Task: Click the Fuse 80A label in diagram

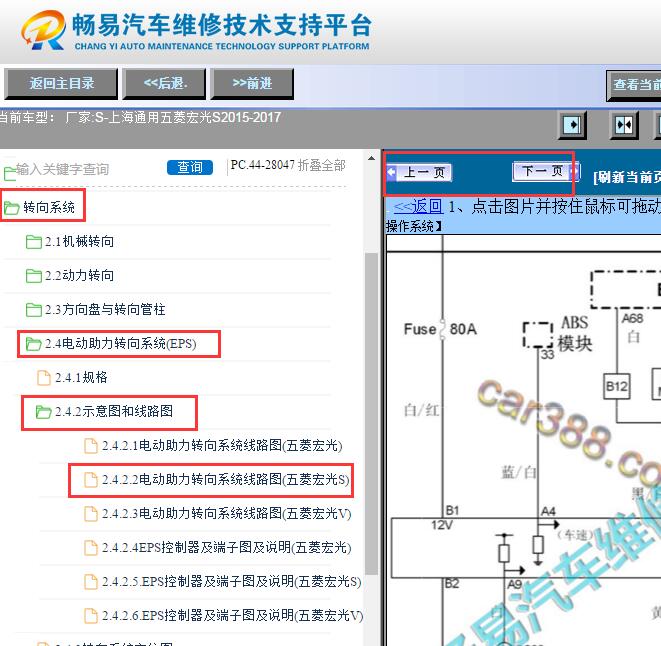Action: pyautogui.click(x=440, y=329)
